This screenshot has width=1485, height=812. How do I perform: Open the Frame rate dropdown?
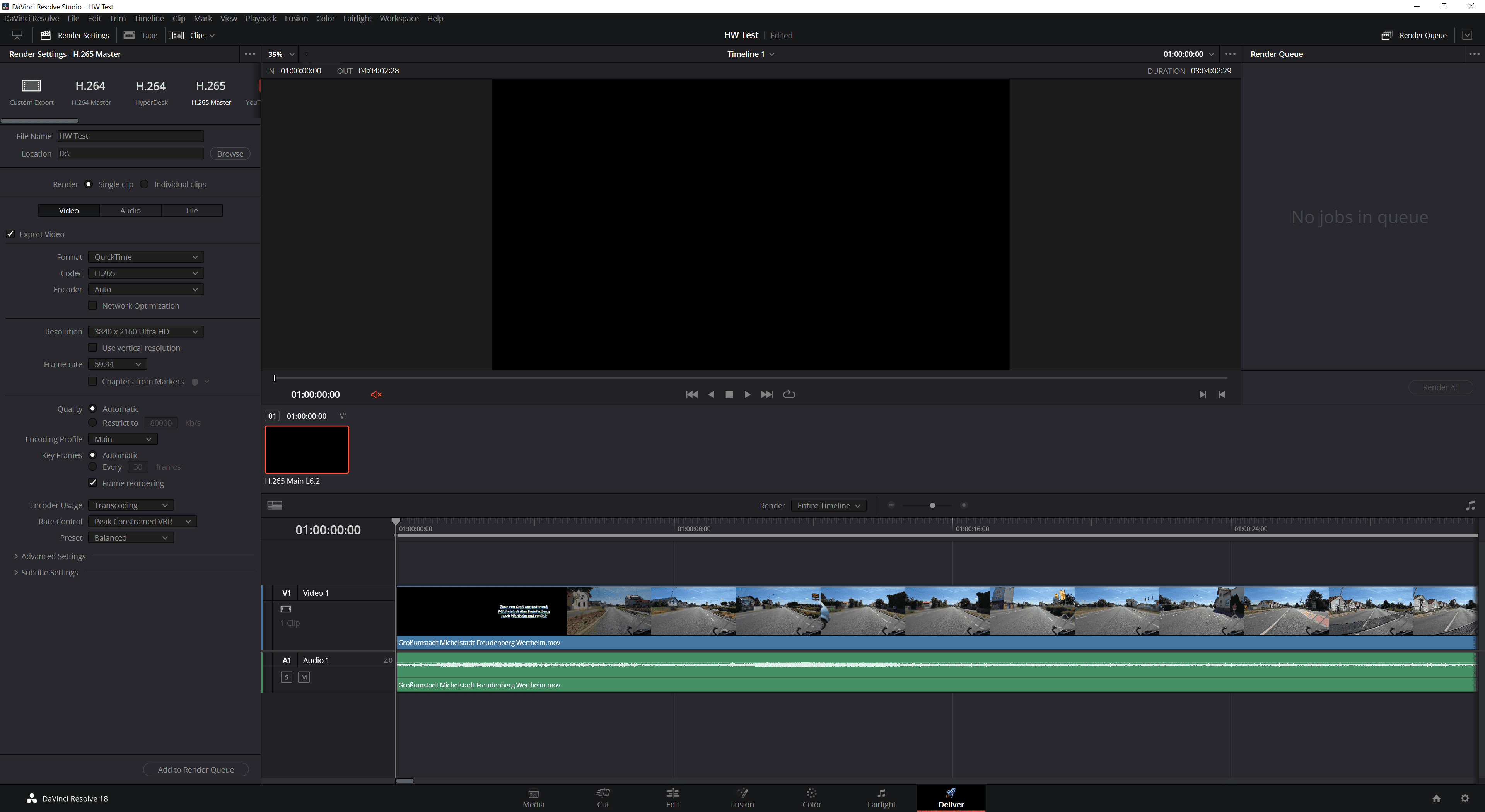tap(118, 364)
